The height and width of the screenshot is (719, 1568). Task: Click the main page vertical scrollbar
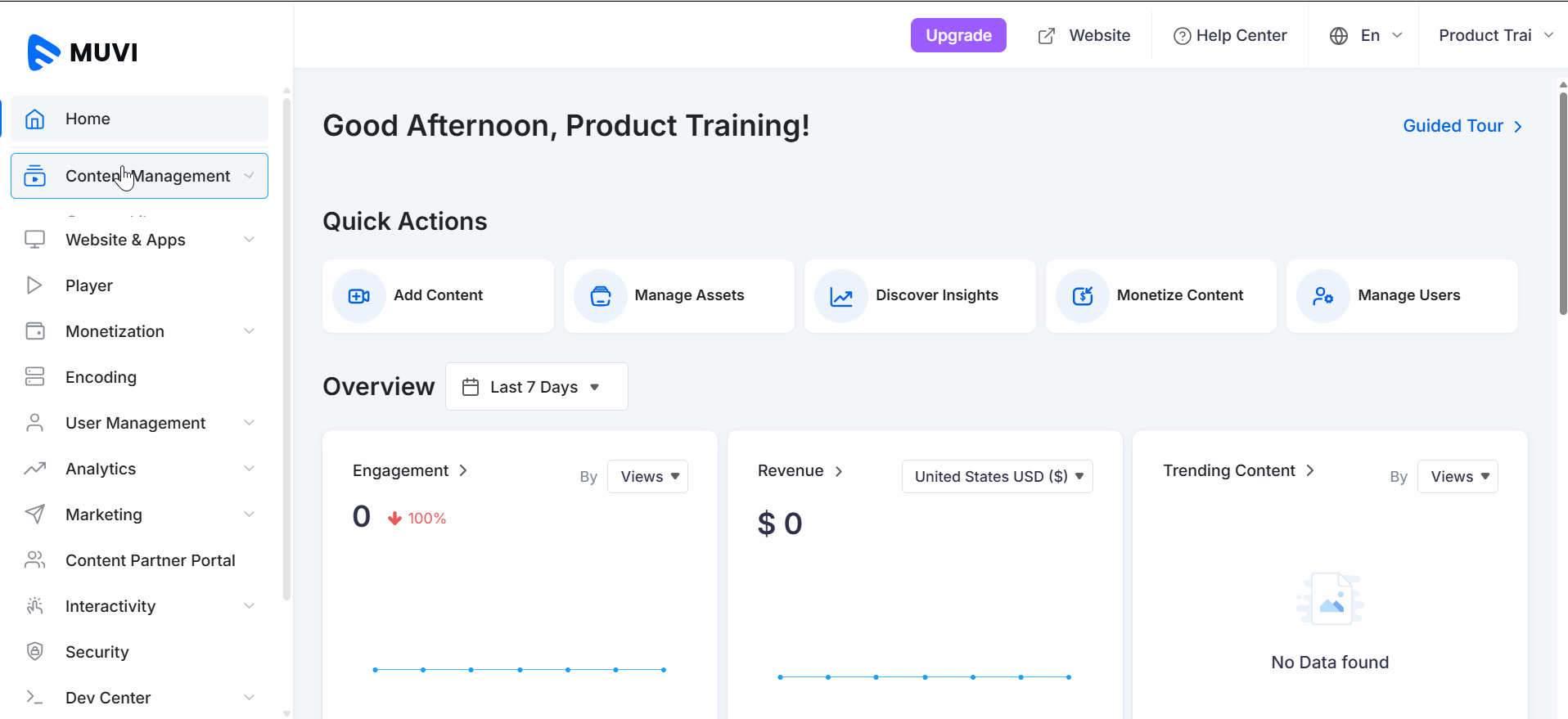tap(1562, 204)
